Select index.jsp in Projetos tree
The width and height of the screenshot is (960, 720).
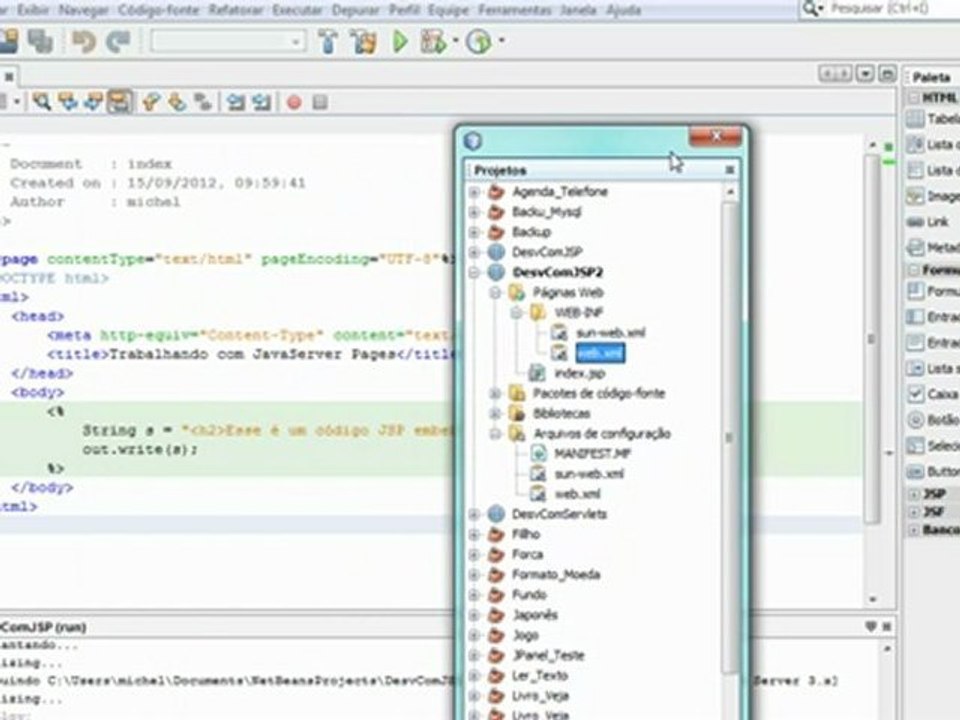pos(580,373)
